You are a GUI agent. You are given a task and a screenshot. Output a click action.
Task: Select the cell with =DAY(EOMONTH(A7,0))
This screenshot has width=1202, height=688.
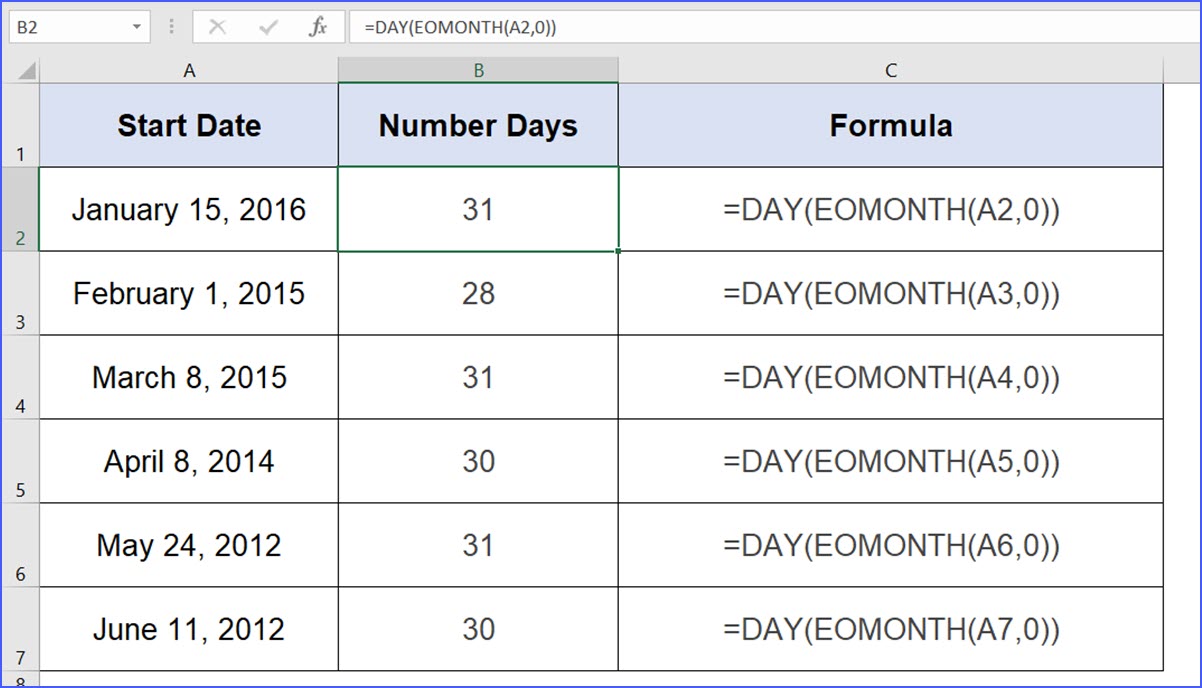click(890, 630)
